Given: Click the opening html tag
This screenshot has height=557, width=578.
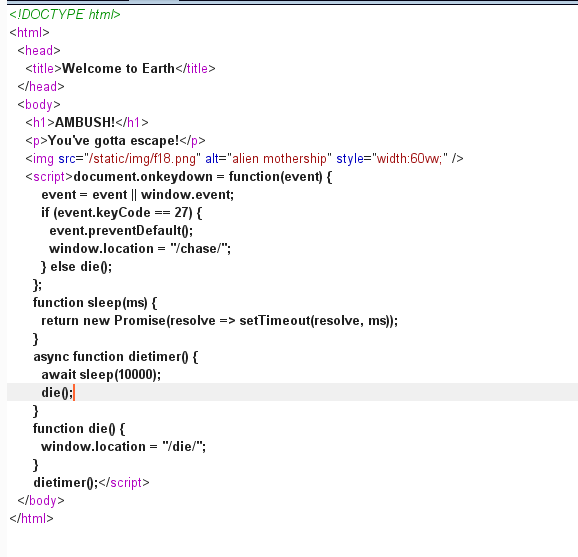Looking at the screenshot, I should [29, 32].
